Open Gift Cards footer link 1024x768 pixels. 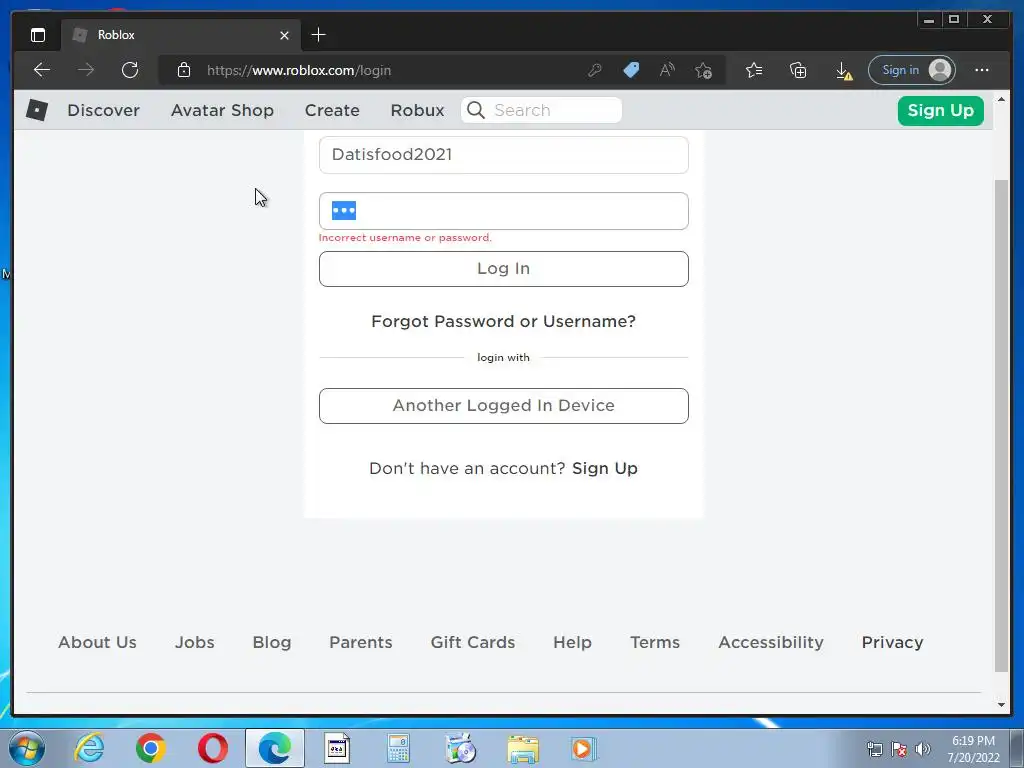coord(473,643)
